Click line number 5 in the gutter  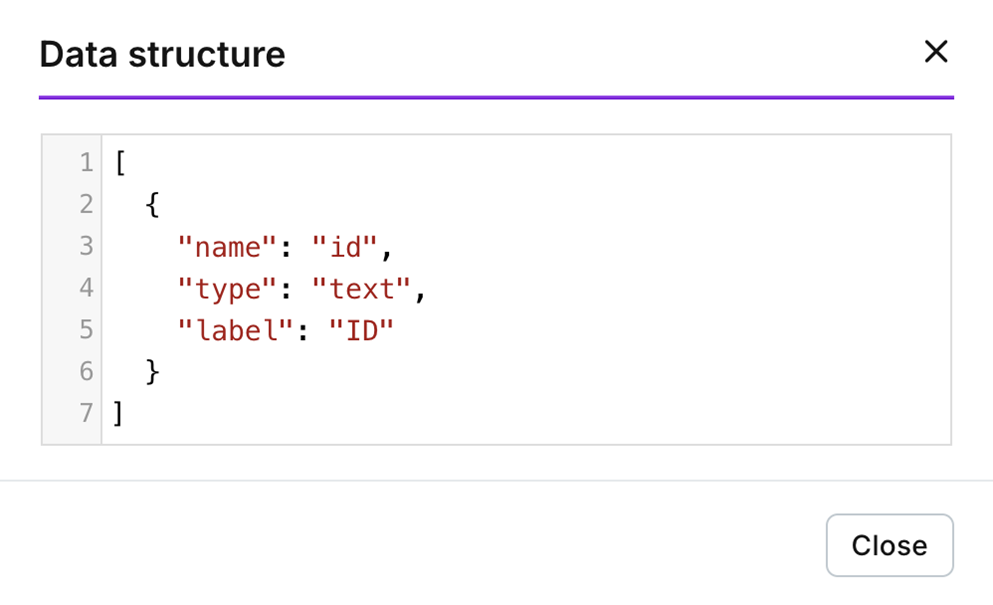(x=85, y=330)
